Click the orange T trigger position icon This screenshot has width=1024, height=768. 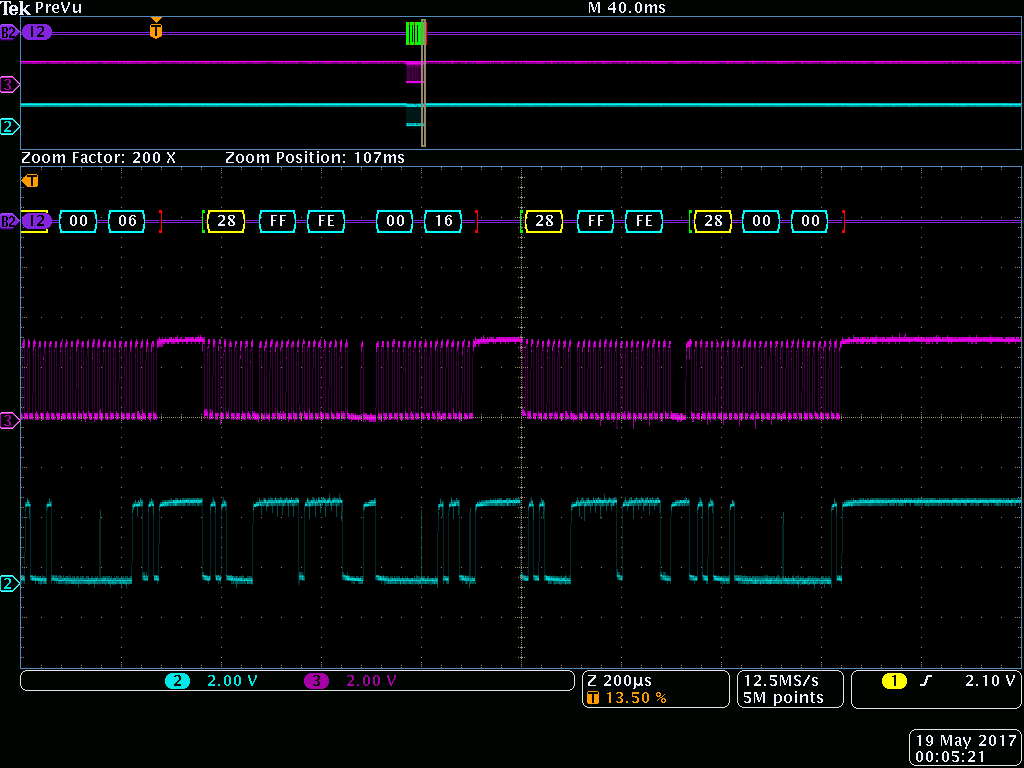(593, 698)
